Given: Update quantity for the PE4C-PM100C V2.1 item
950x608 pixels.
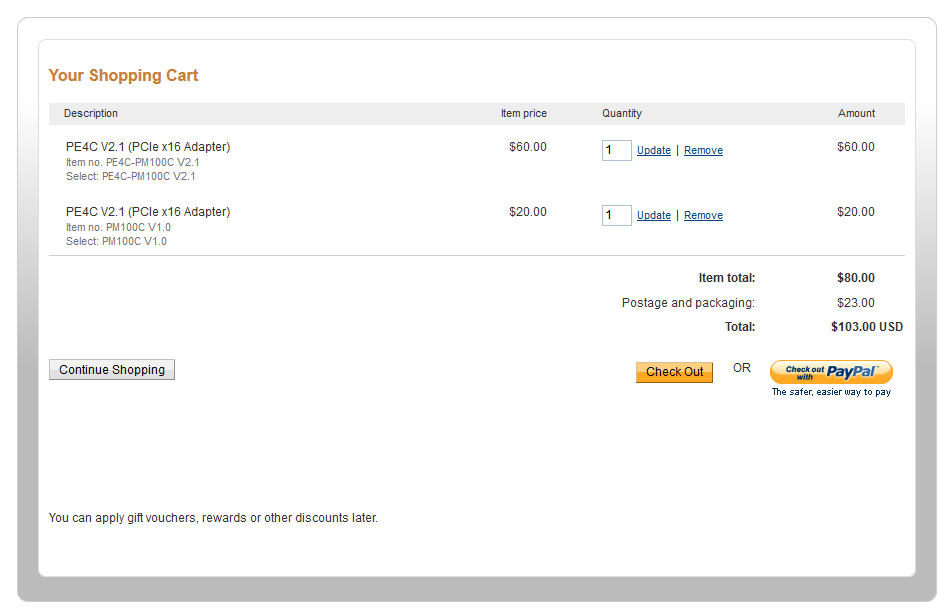Looking at the screenshot, I should point(654,150).
